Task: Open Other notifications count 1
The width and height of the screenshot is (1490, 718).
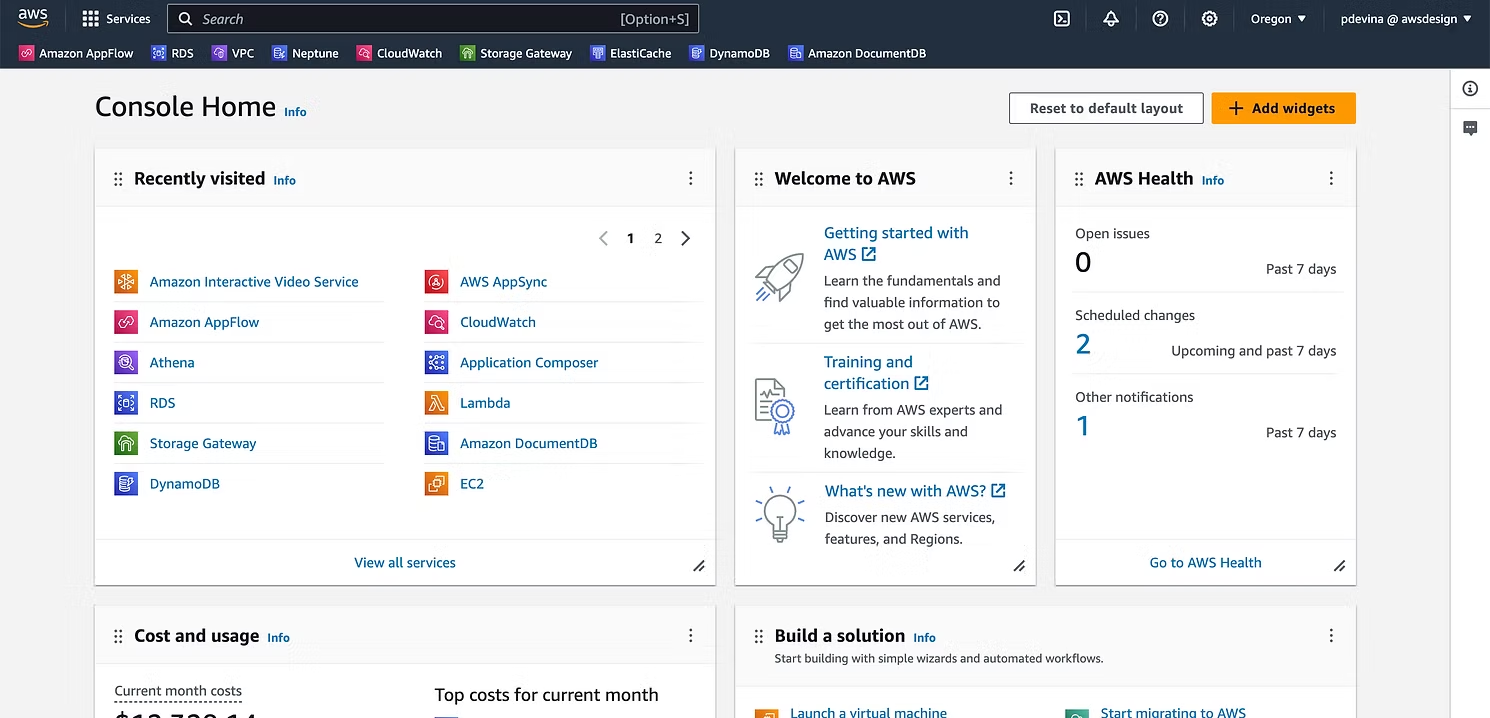Action: point(1082,427)
